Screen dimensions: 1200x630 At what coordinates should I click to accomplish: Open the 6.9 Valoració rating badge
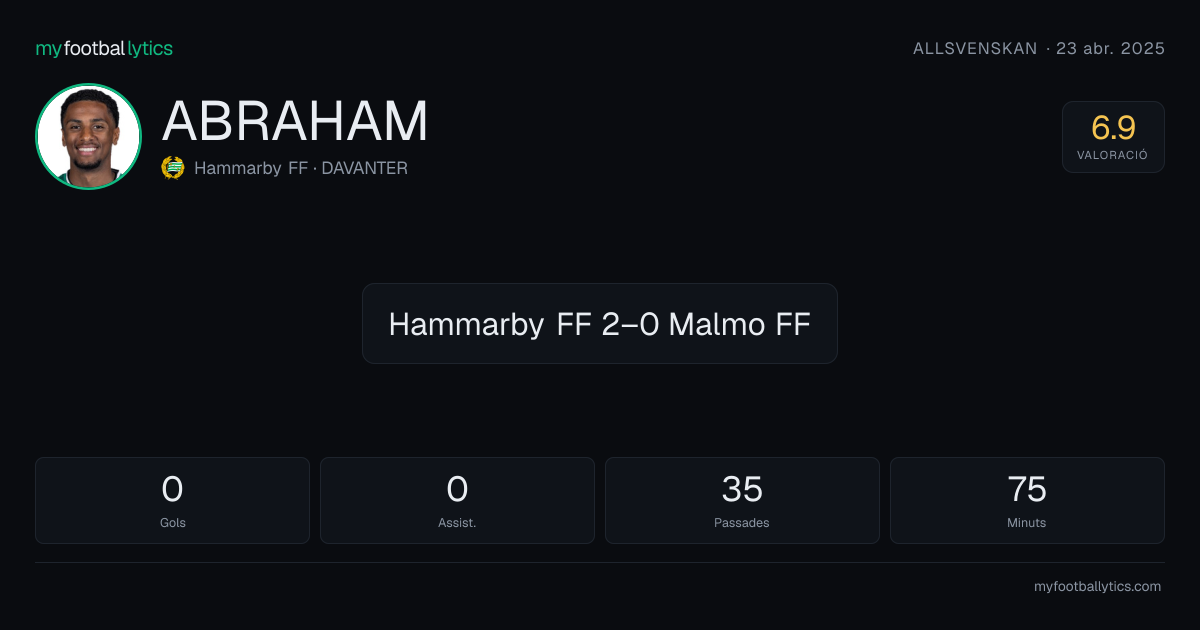click(1113, 137)
